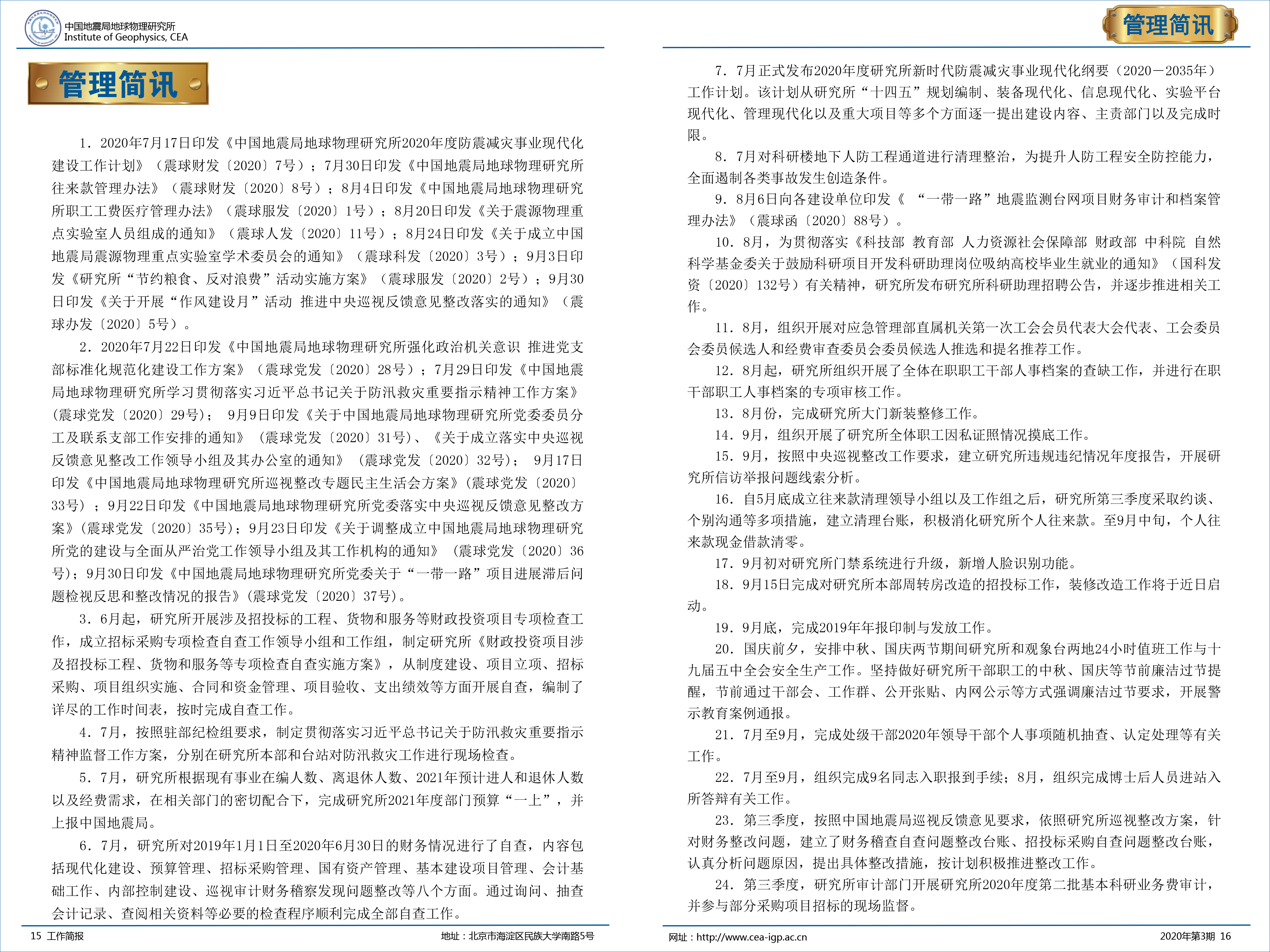Click item 10 about 科研助理招聘公告
The image size is (1270, 952).
click(954, 274)
